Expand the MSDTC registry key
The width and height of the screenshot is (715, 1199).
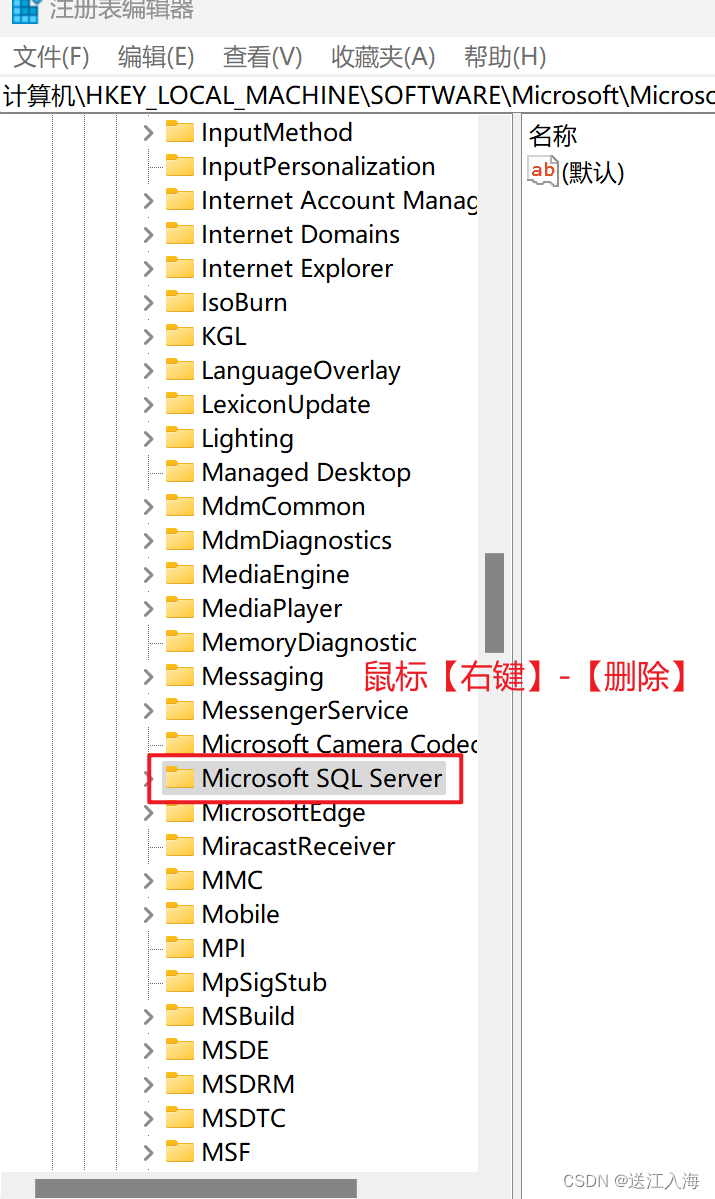(148, 1118)
